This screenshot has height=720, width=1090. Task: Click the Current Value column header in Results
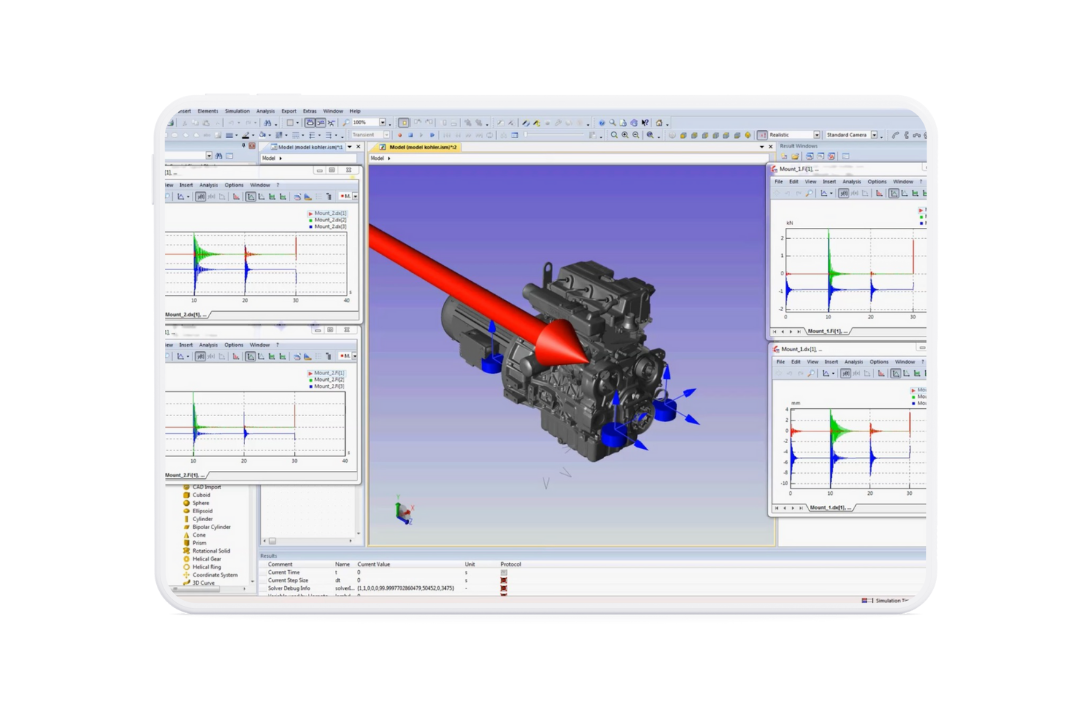[373, 564]
